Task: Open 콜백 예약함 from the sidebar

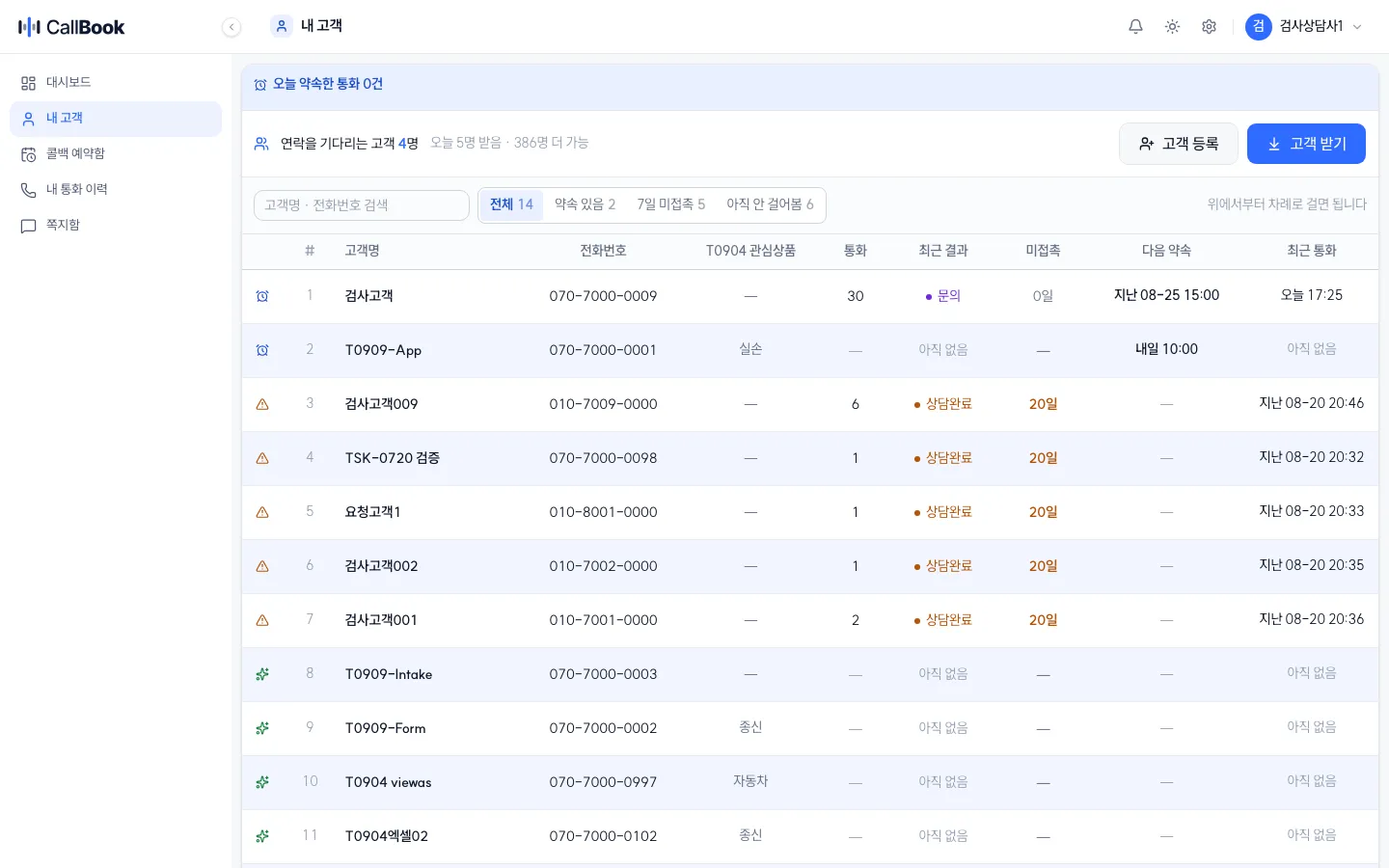Action: (x=116, y=154)
